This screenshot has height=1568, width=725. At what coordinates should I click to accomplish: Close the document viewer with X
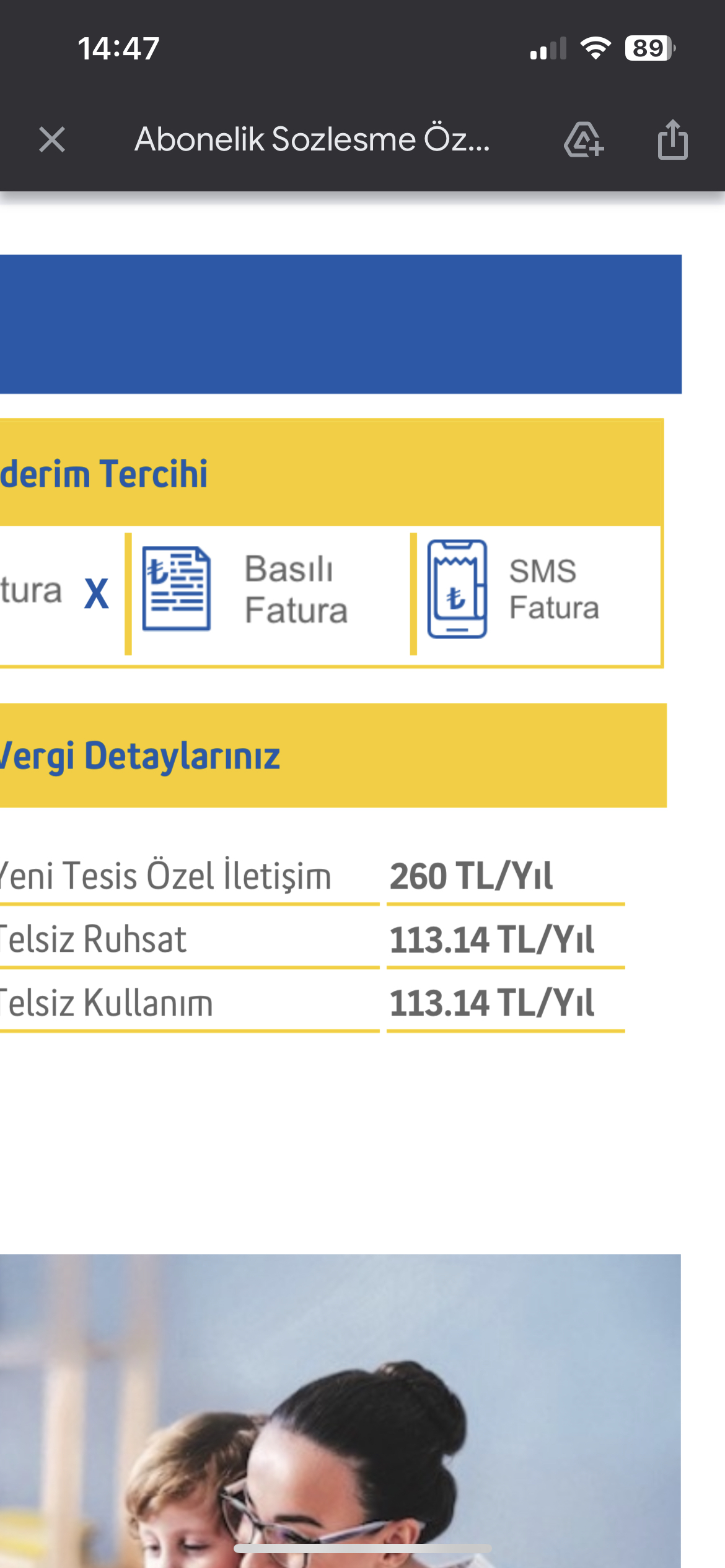52,139
